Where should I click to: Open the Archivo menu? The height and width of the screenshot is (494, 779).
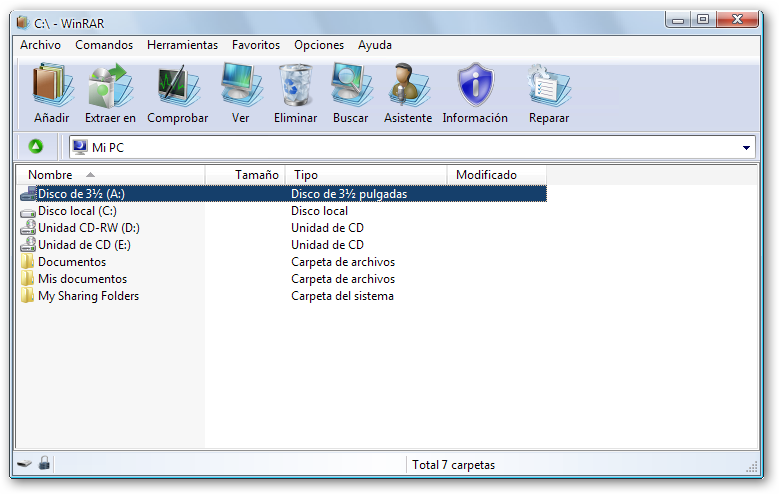40,45
